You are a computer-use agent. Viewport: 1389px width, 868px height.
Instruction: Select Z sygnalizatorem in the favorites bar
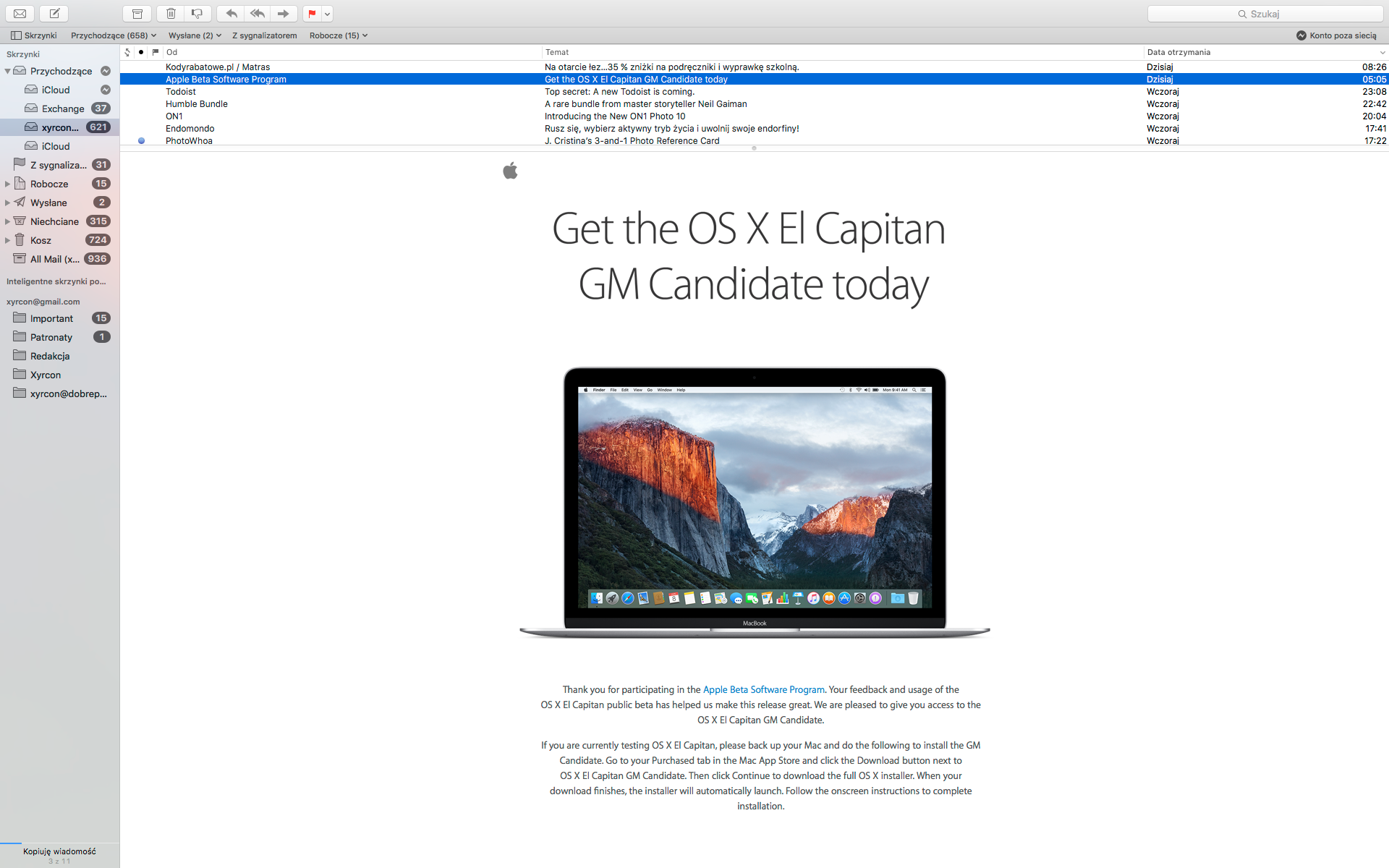265,35
